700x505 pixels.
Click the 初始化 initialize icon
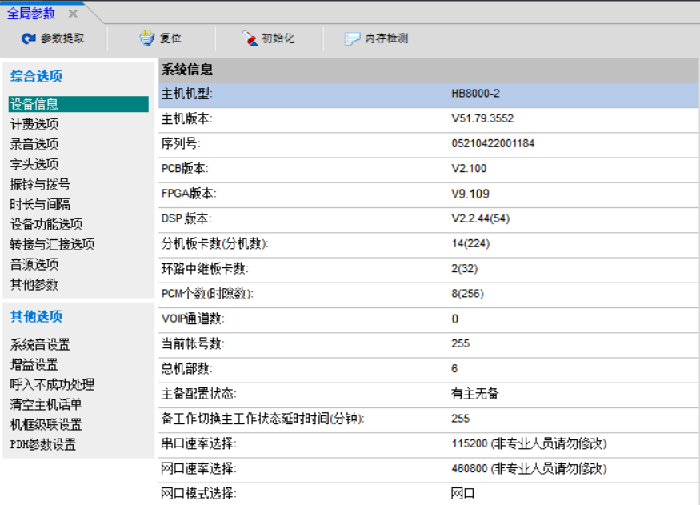tap(250, 38)
